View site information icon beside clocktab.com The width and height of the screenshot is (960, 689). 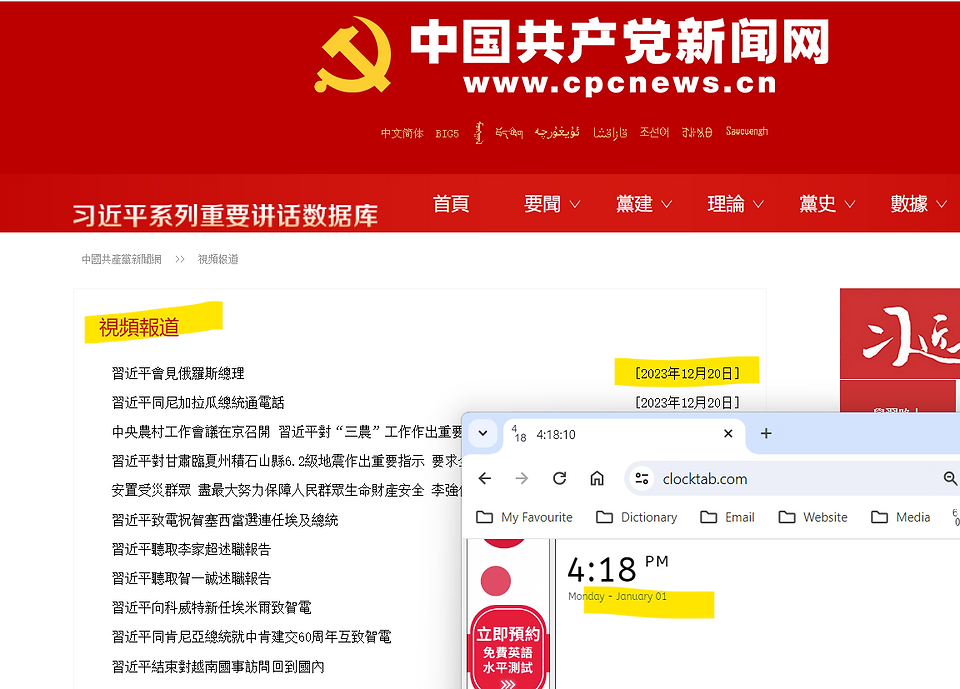(x=642, y=478)
